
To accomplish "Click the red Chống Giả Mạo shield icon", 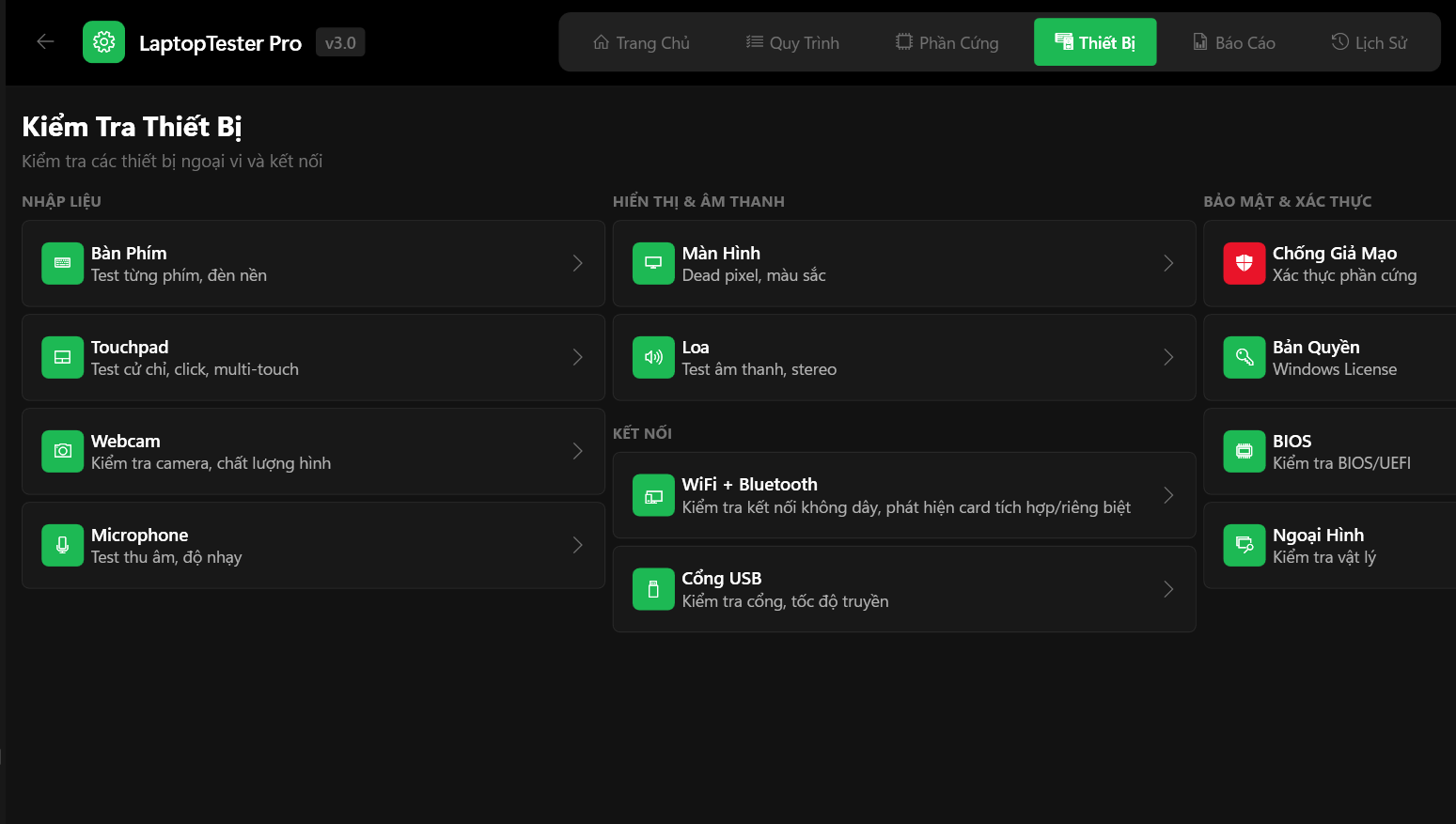I will pos(1244,263).
